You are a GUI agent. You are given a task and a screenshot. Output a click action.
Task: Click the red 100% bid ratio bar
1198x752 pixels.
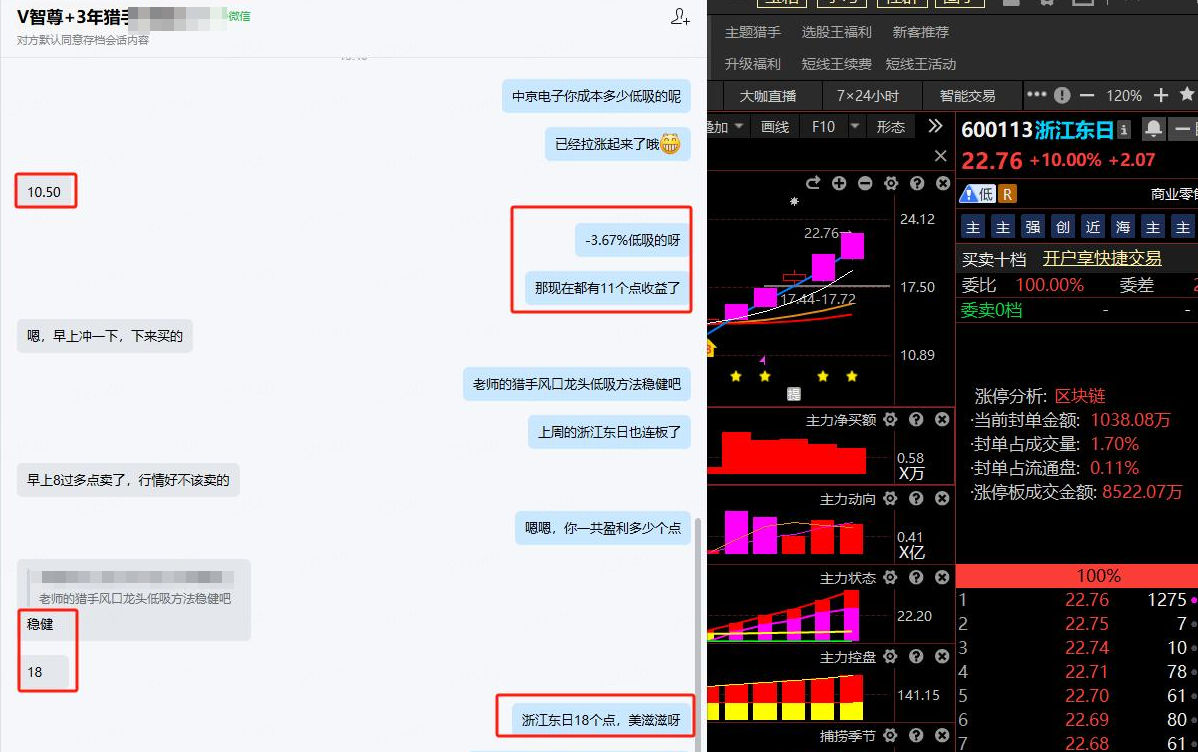(1077, 575)
